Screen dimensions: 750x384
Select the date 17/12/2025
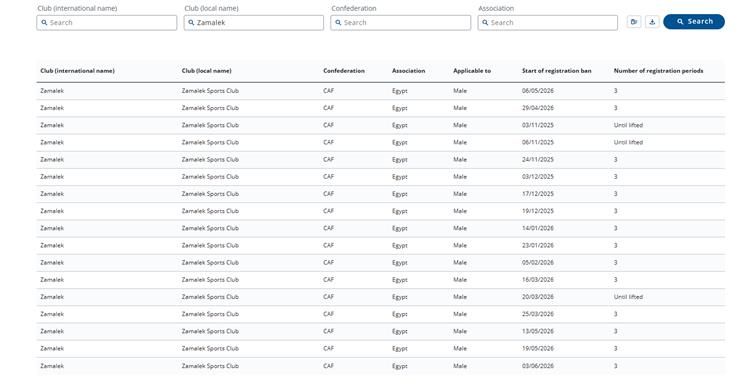pos(538,194)
